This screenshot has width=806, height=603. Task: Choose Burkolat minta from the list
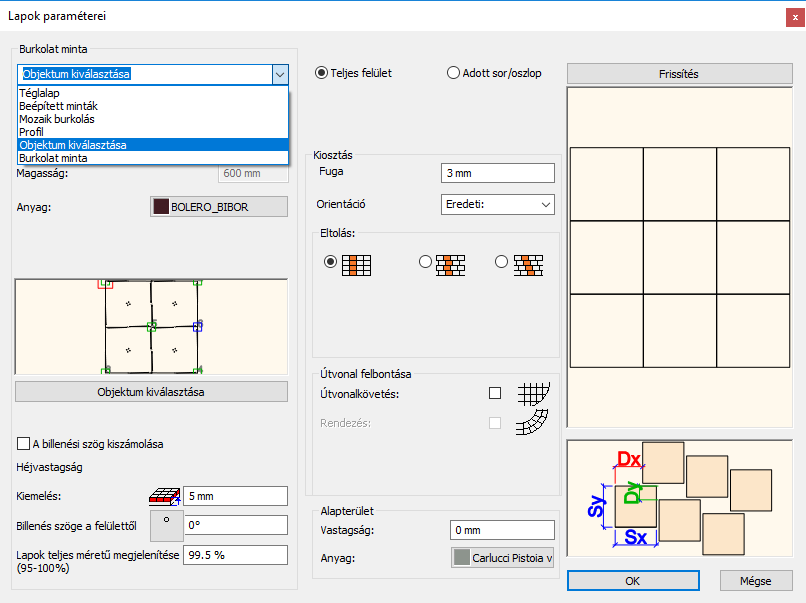[x=153, y=158]
